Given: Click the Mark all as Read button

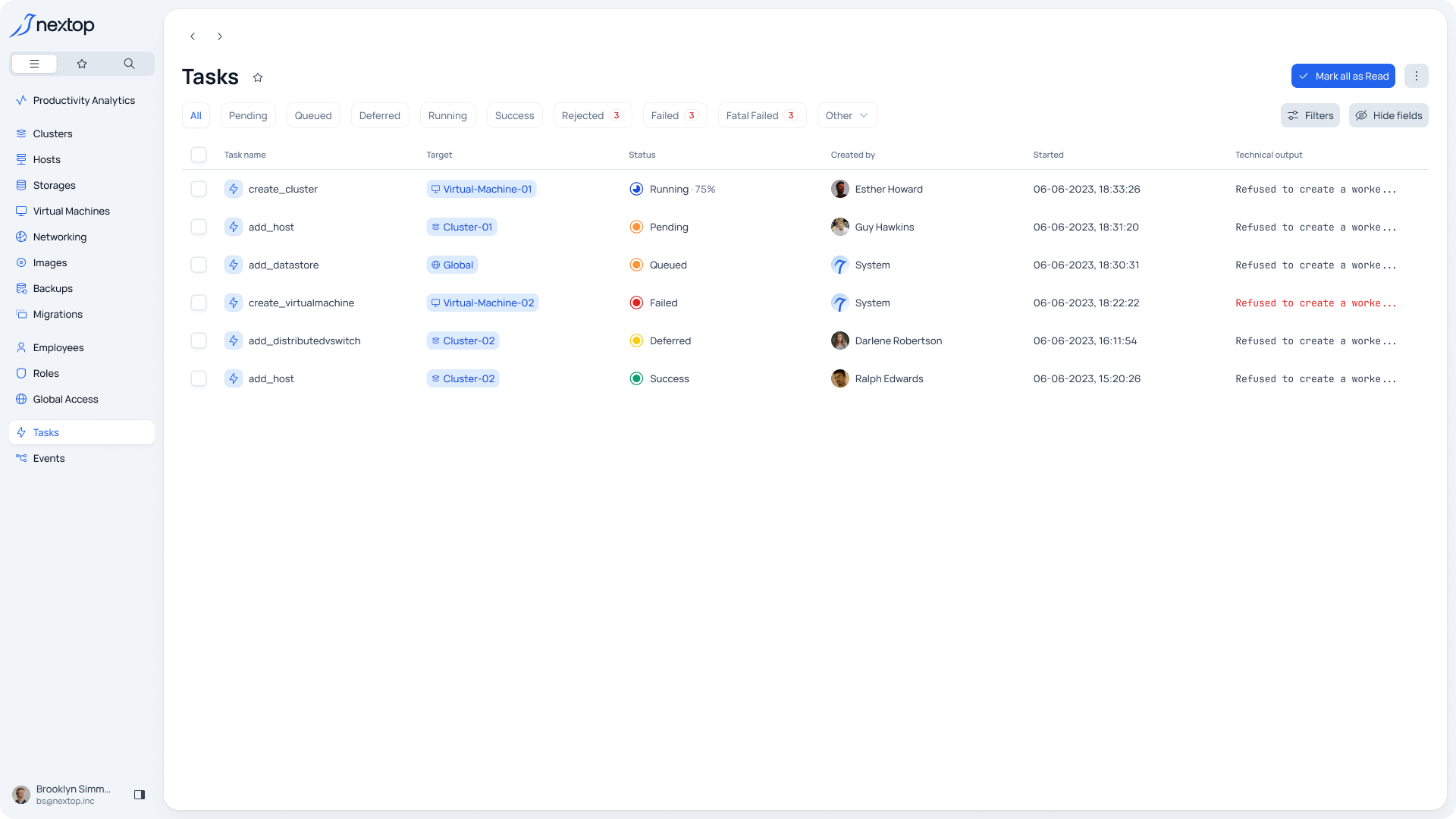Looking at the screenshot, I should (x=1342, y=76).
